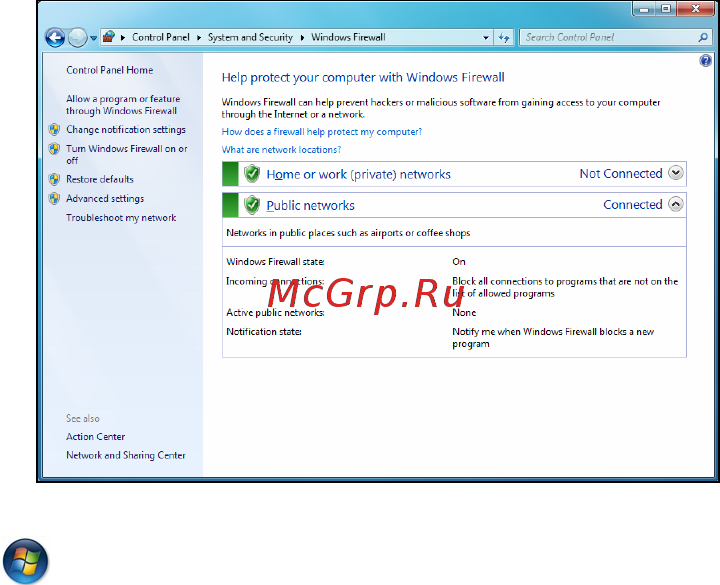Open address bar history dropdown

[486, 38]
